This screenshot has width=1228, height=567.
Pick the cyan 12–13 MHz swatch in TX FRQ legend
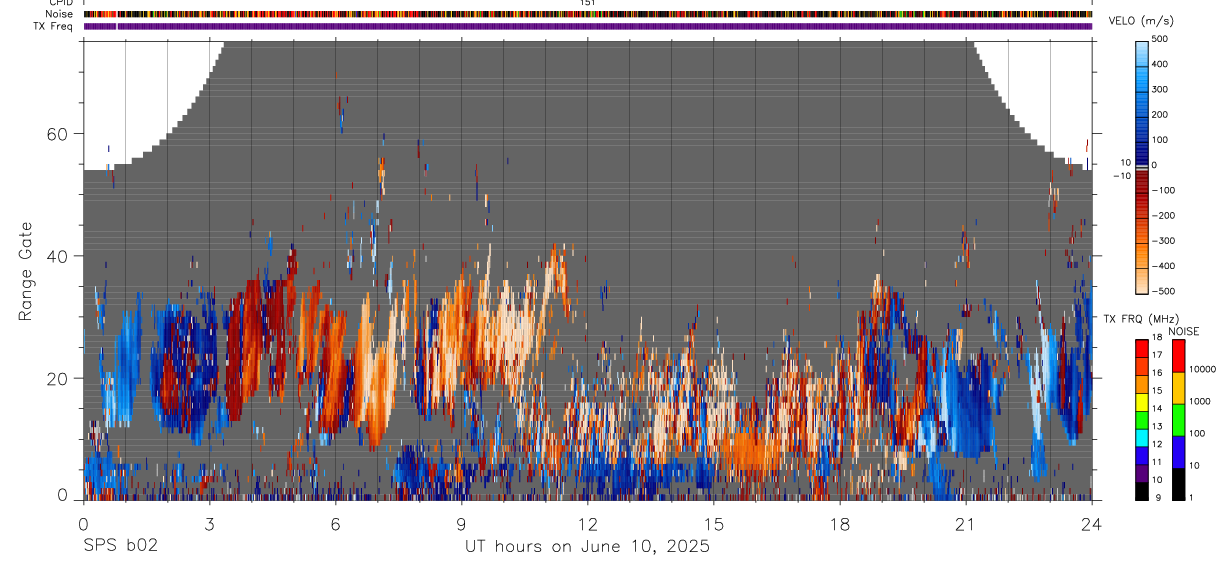coord(1141,438)
